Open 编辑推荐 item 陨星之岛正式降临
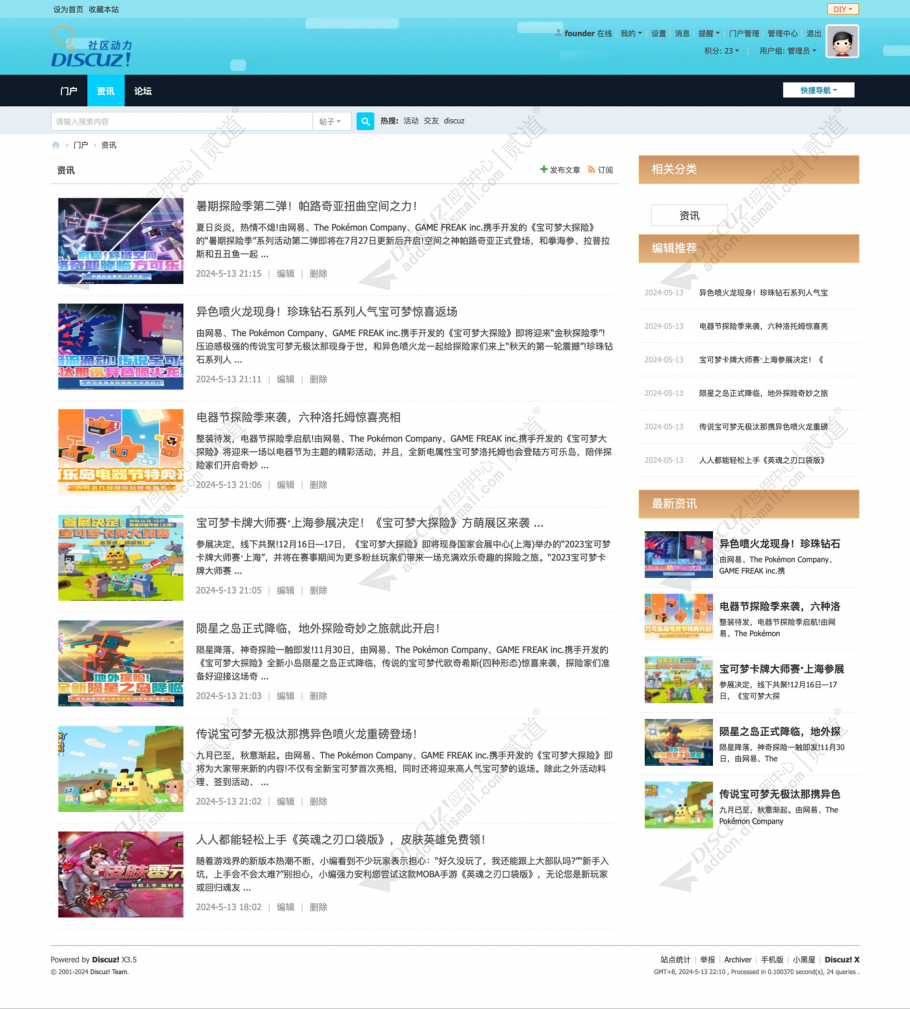910x1009 pixels. (763, 393)
